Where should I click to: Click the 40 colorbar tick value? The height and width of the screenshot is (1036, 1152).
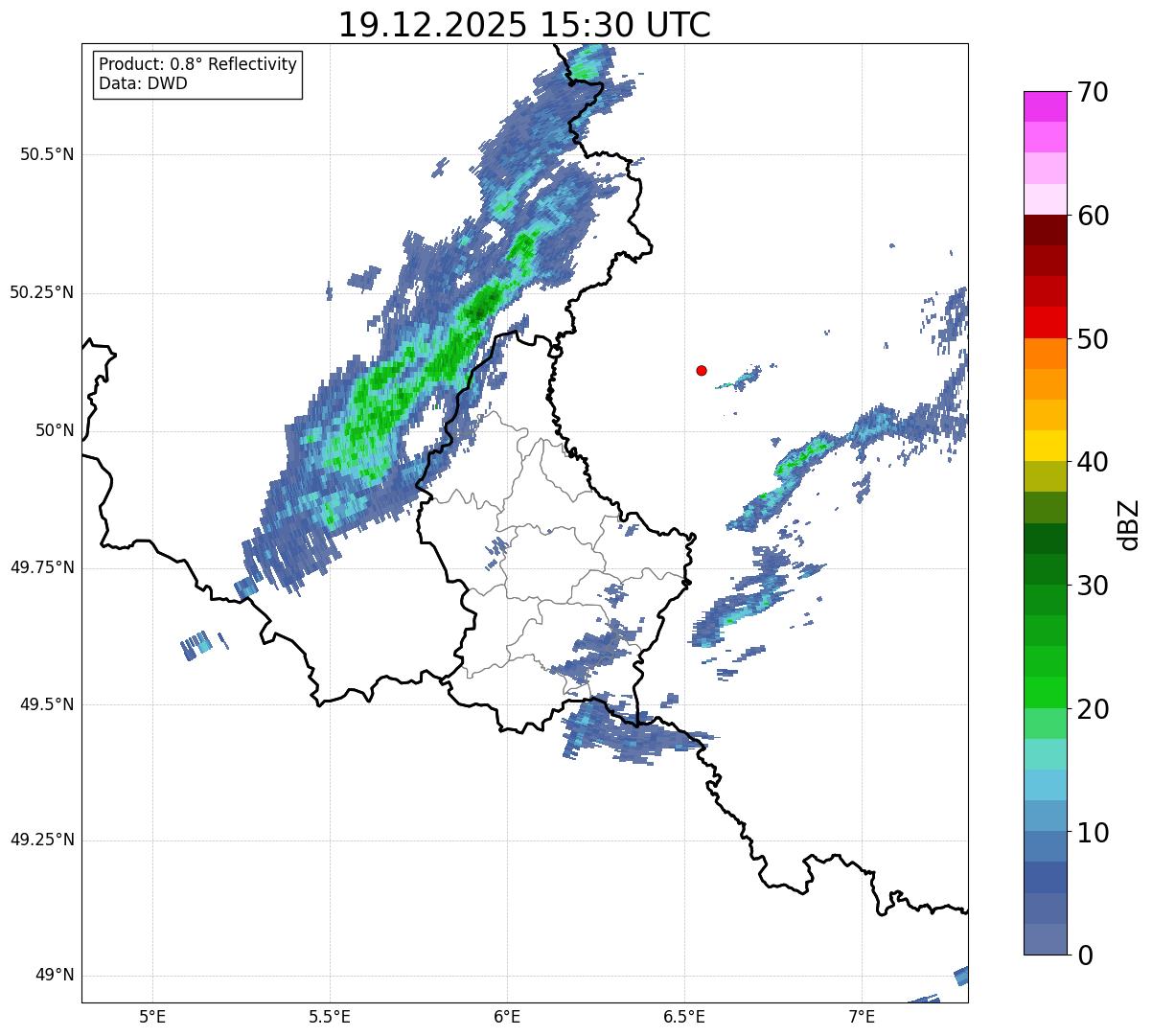[x=1093, y=462]
